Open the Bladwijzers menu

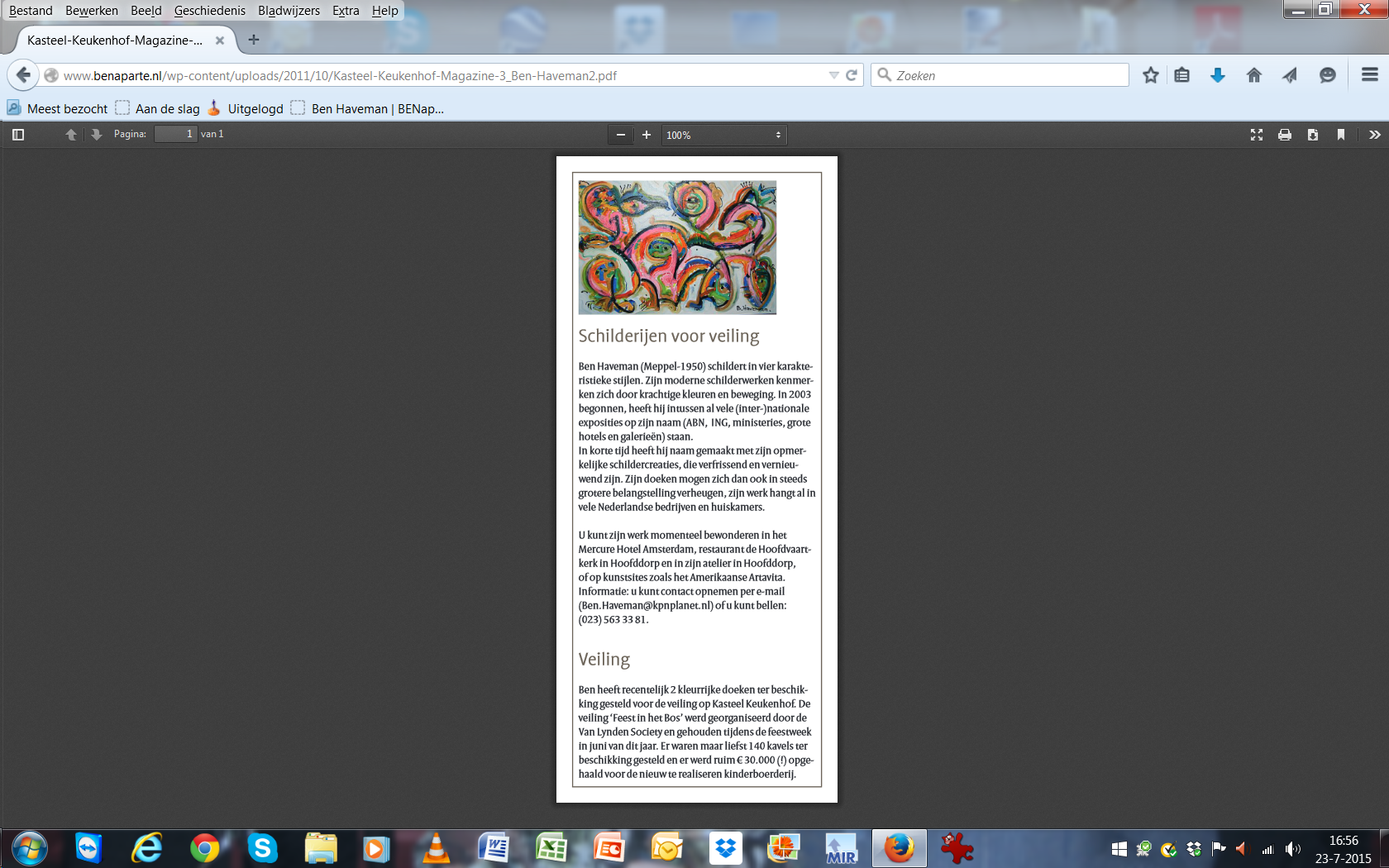point(289,11)
